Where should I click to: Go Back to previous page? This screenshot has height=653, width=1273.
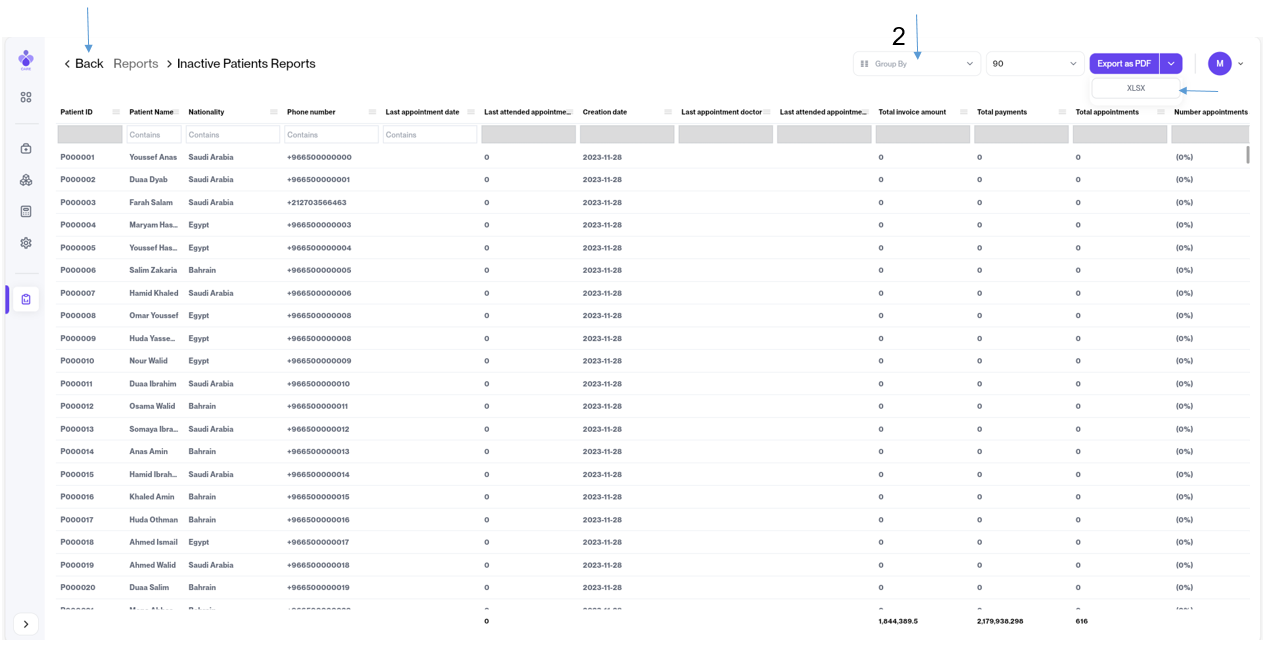(x=84, y=64)
